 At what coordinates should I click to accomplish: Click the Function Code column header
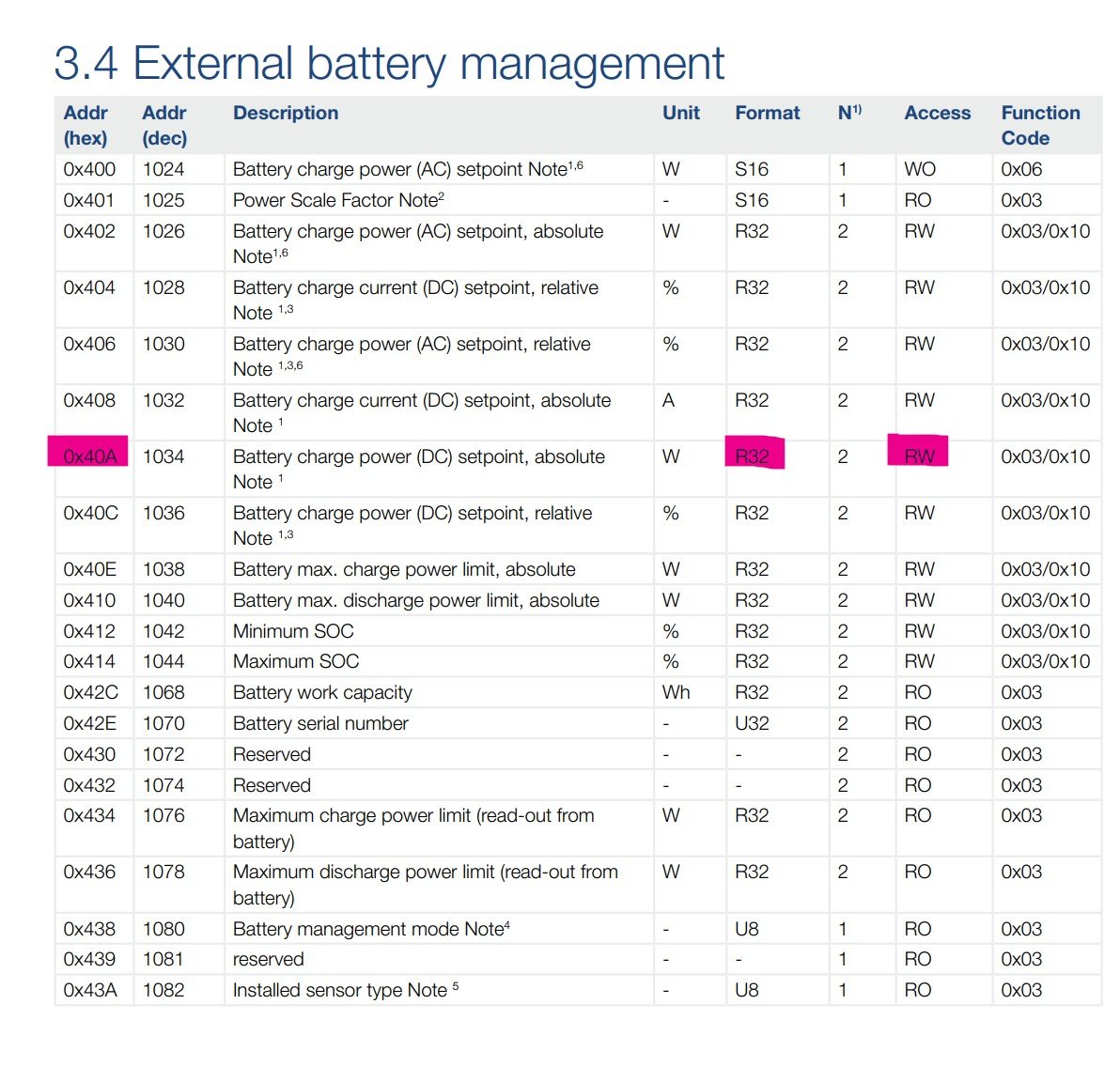click(1040, 125)
